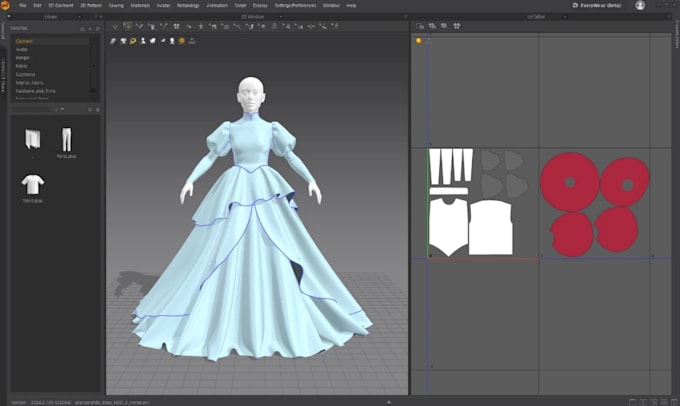Select the highlighted Select/Move tool icon

coord(128,26)
